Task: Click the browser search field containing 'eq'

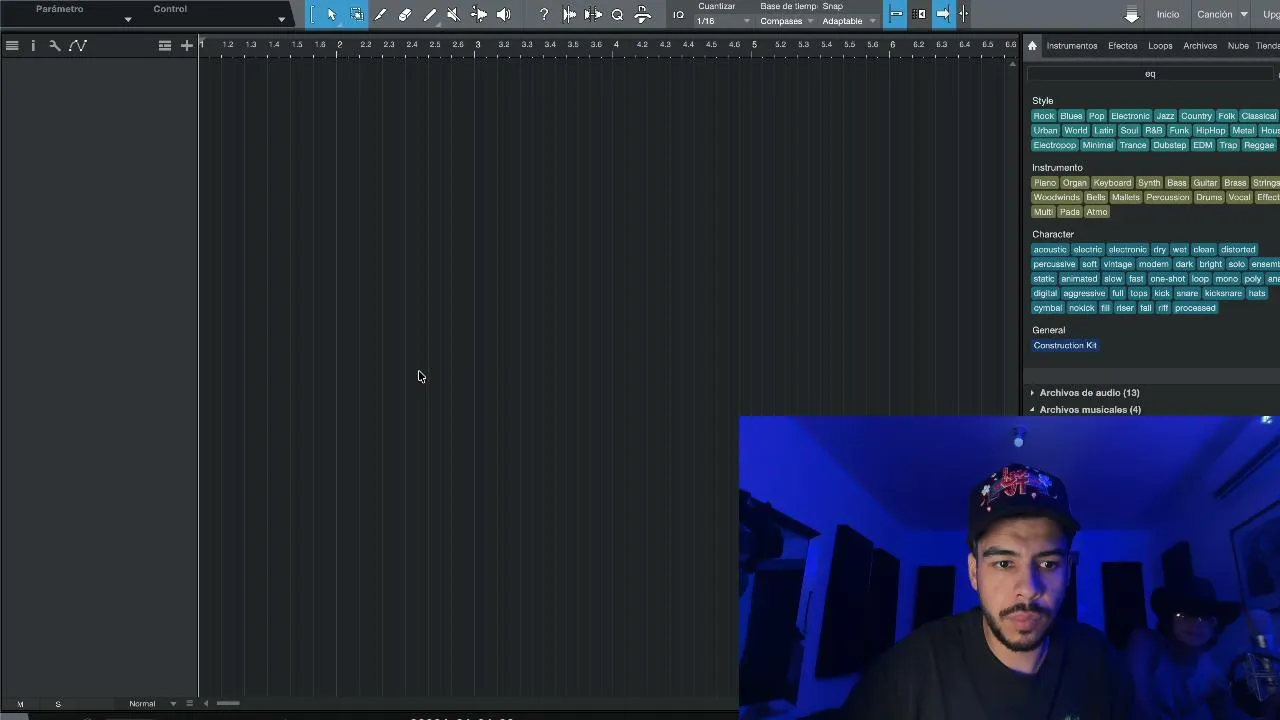Action: point(1150,74)
